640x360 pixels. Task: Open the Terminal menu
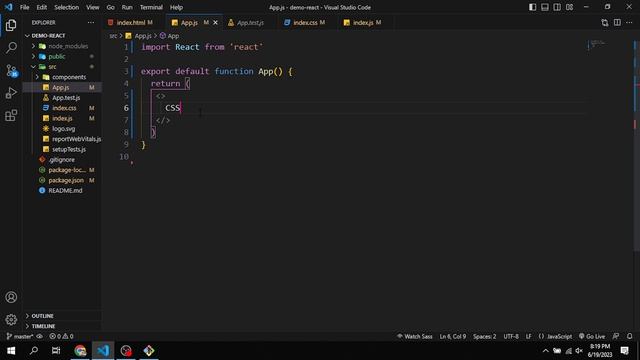(x=151, y=7)
